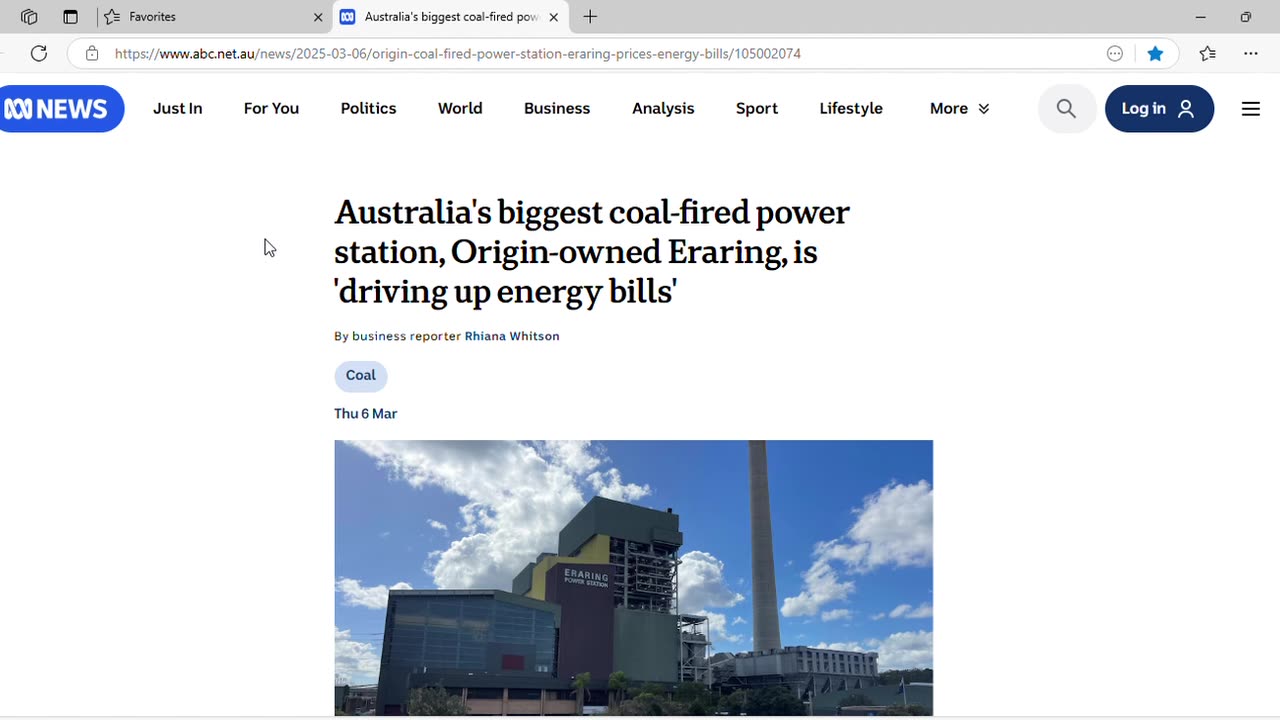The width and height of the screenshot is (1280, 720).
Task: Click the article headline text
Action: [x=592, y=252]
